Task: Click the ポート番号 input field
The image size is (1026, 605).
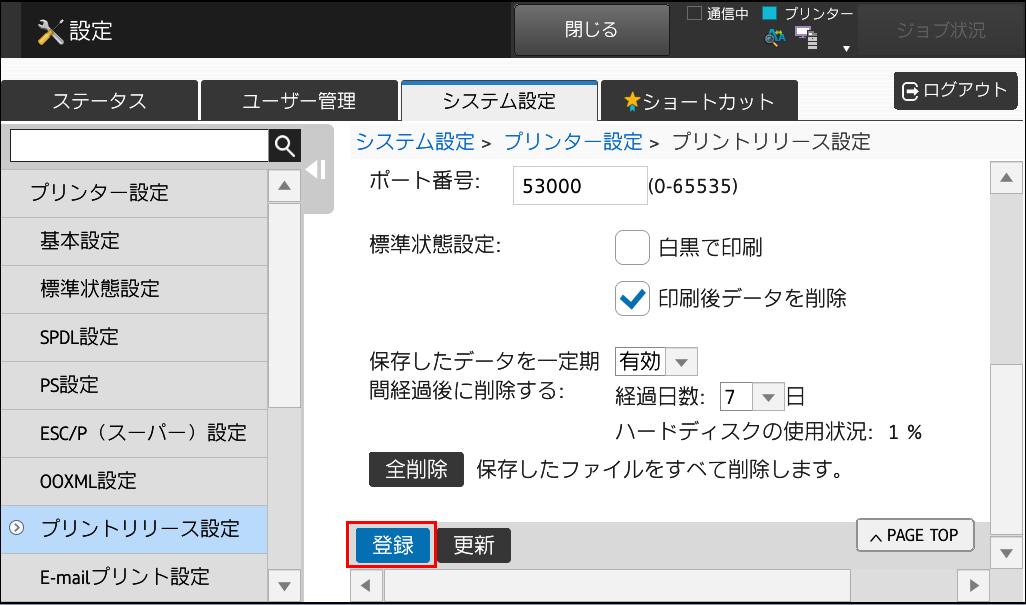Action: (580, 186)
